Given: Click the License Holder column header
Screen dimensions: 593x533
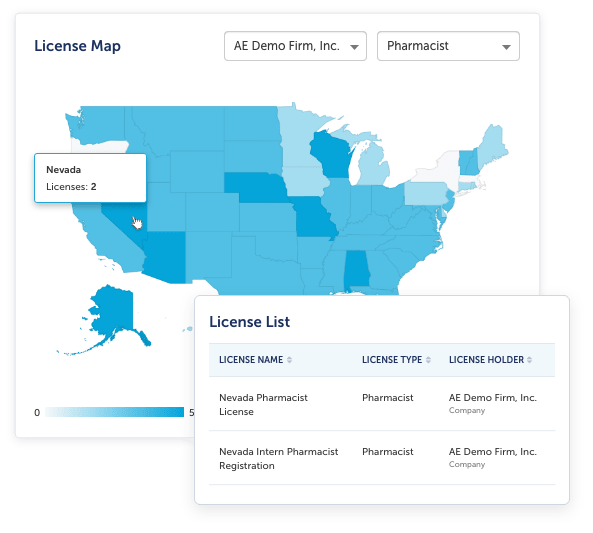Looking at the screenshot, I should 486,360.
